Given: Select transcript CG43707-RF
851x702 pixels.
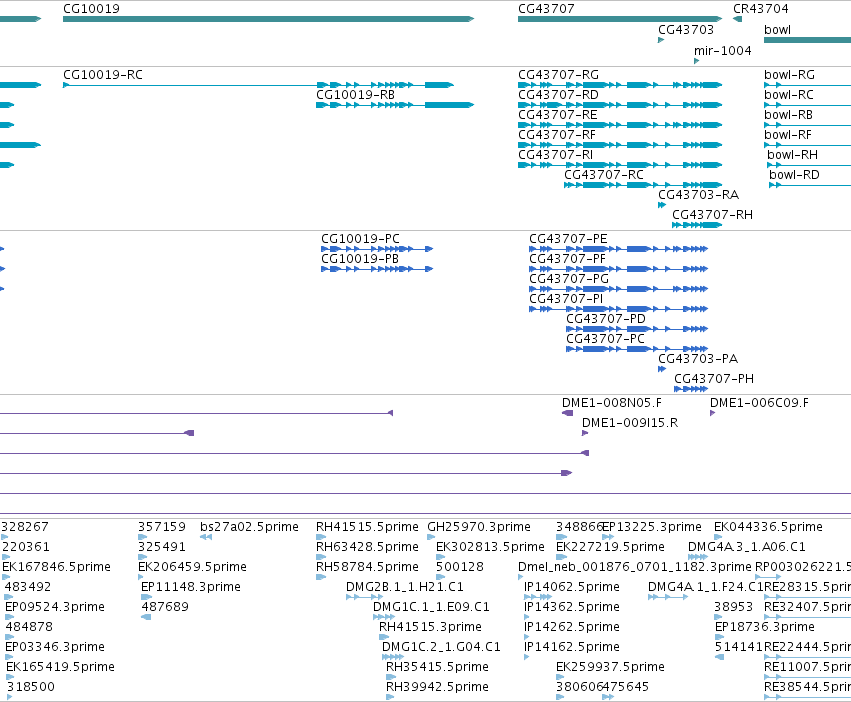Looking at the screenshot, I should pyautogui.click(x=620, y=145).
